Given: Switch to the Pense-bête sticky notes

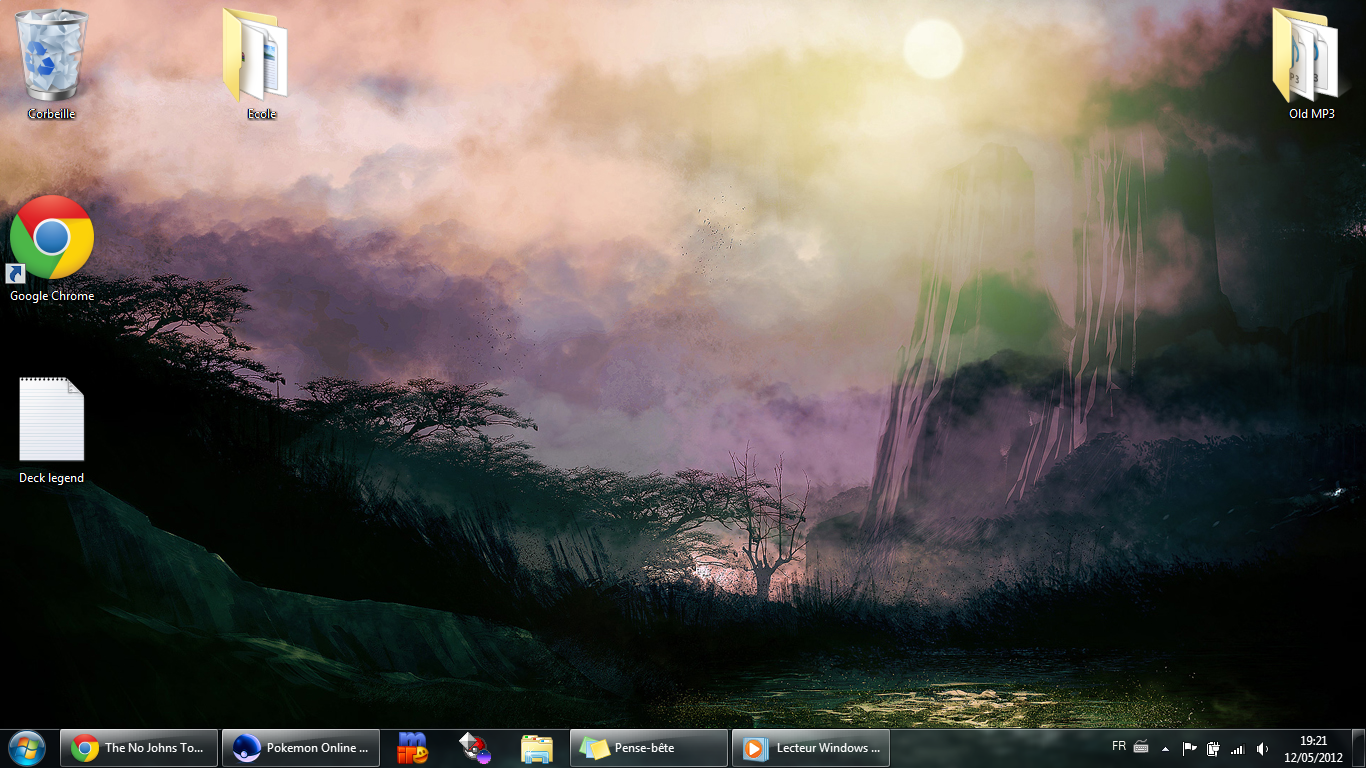Looking at the screenshot, I should (x=649, y=748).
